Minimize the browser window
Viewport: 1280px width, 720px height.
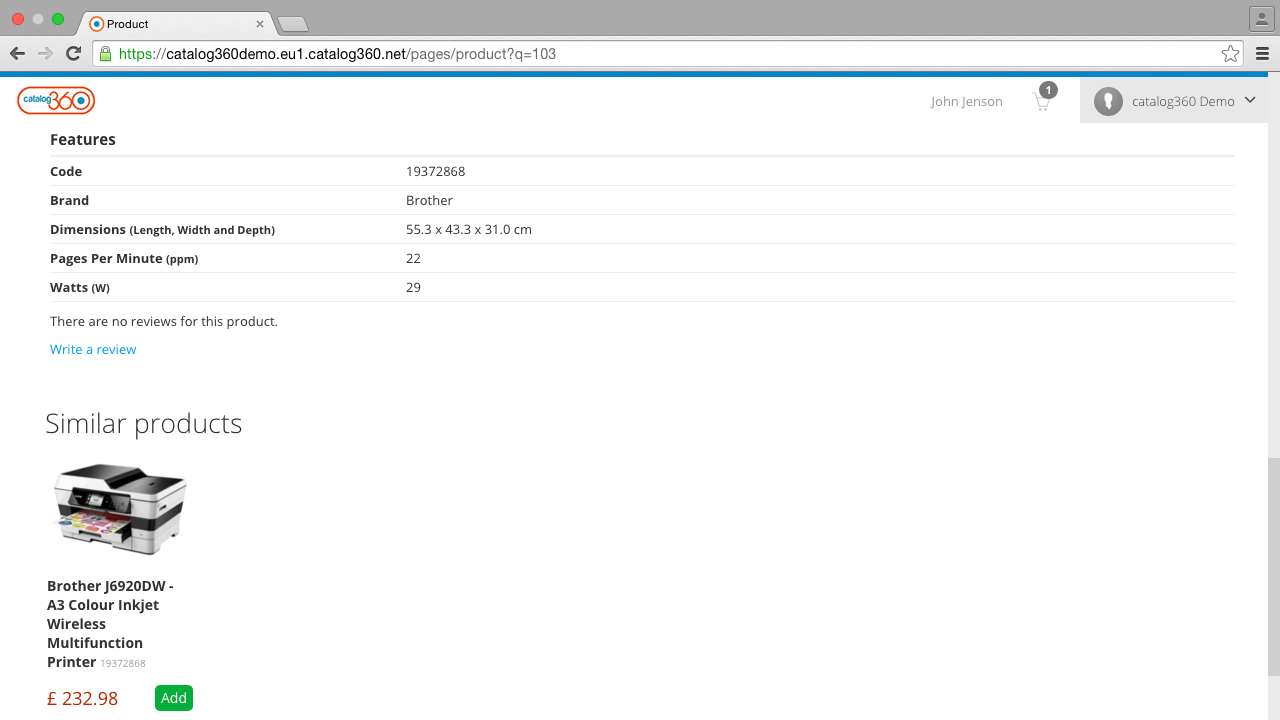click(38, 19)
